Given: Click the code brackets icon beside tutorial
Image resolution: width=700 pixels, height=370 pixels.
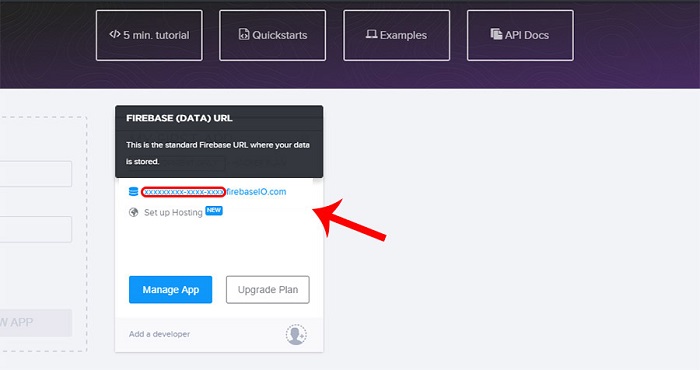Looking at the screenshot, I should 115,34.
